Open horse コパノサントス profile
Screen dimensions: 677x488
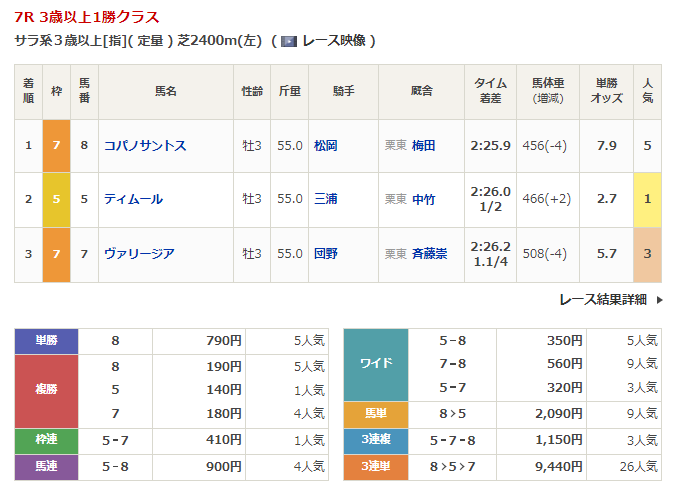[x=145, y=146]
